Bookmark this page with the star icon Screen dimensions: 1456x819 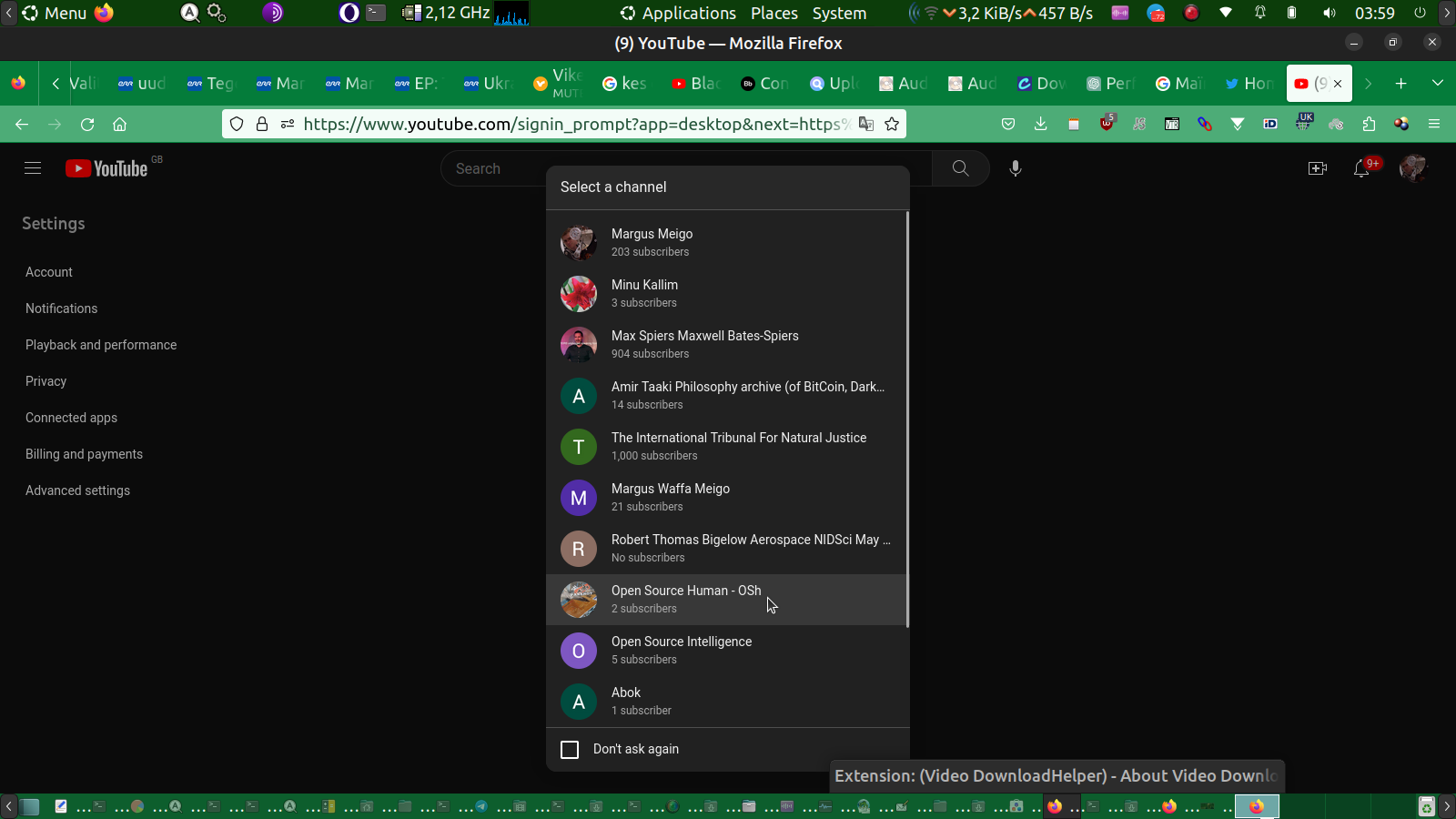tap(892, 125)
